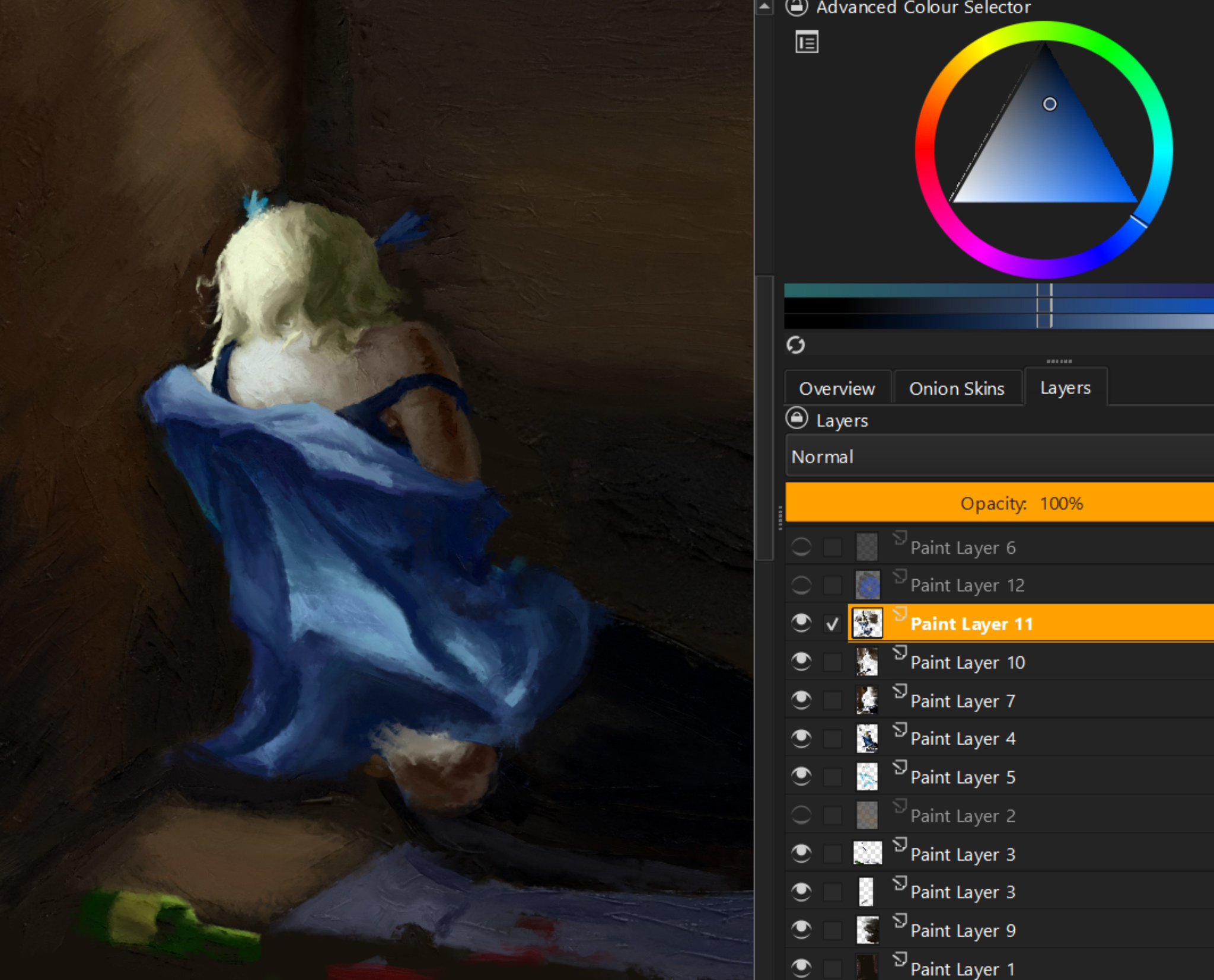Click the layer type icon on Paint Layer 11
Image resolution: width=1214 pixels, height=980 pixels.
(x=900, y=614)
